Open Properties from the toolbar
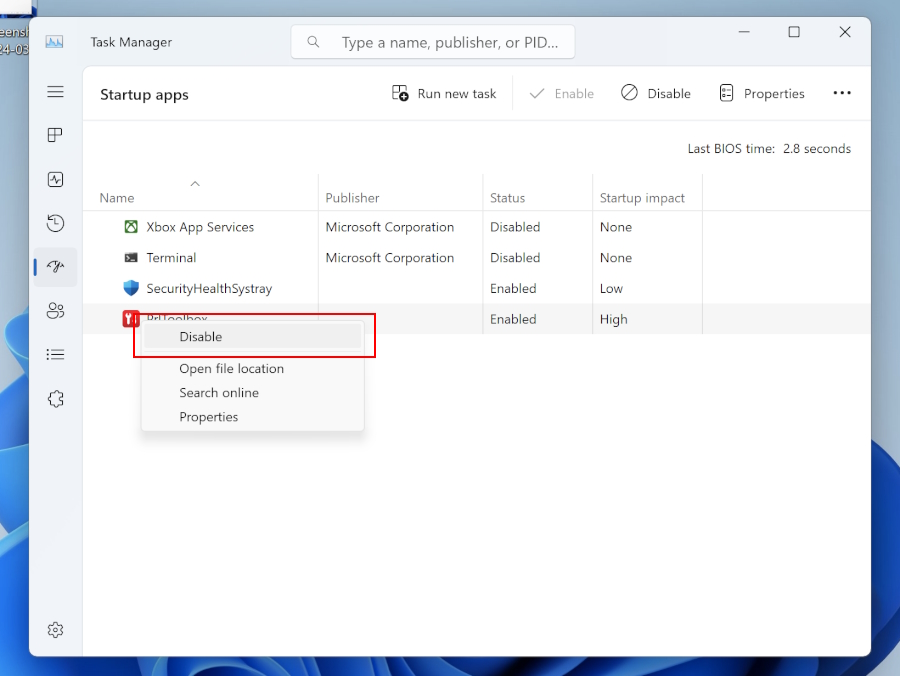 762,93
